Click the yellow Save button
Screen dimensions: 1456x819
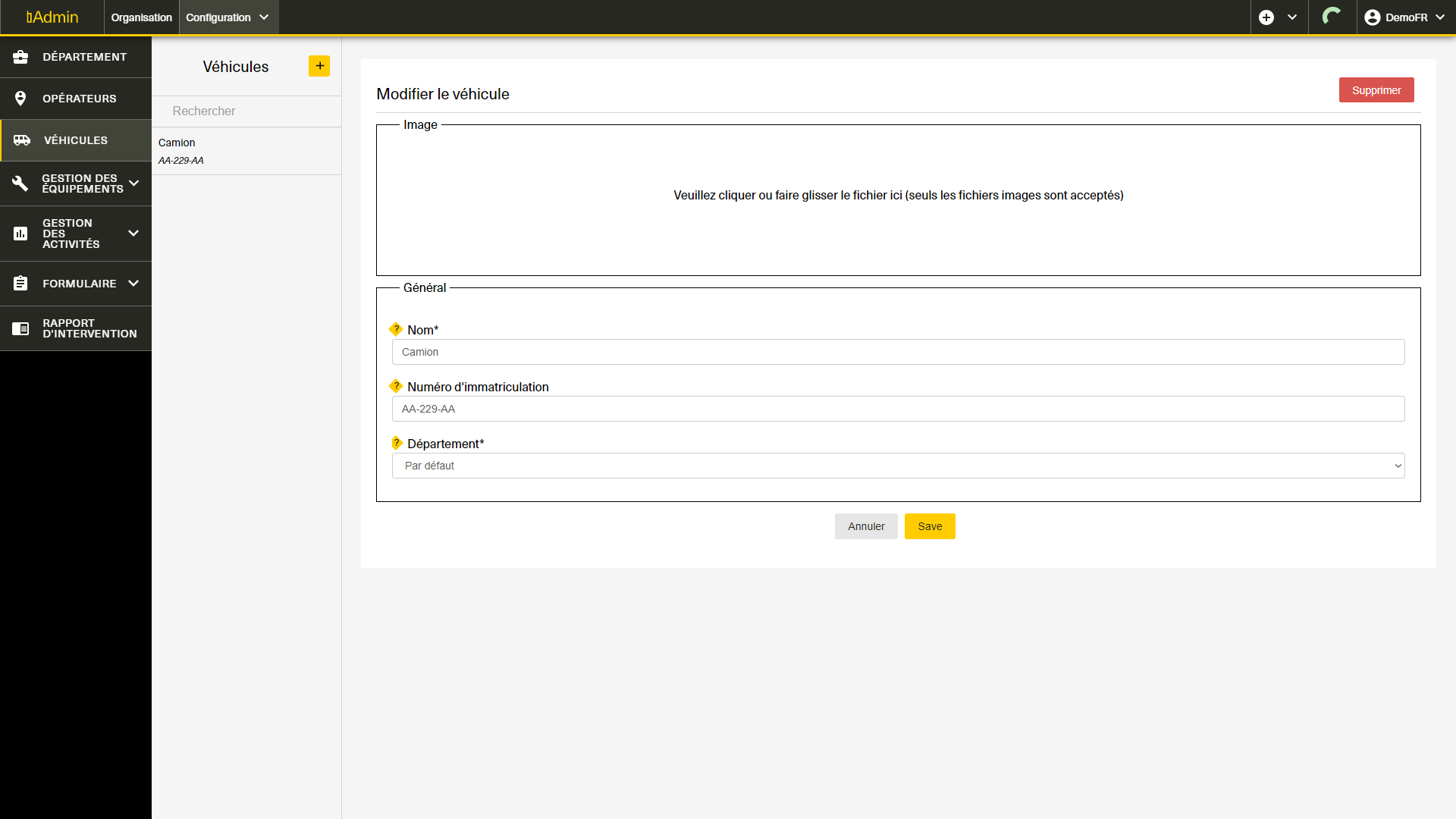tap(930, 526)
